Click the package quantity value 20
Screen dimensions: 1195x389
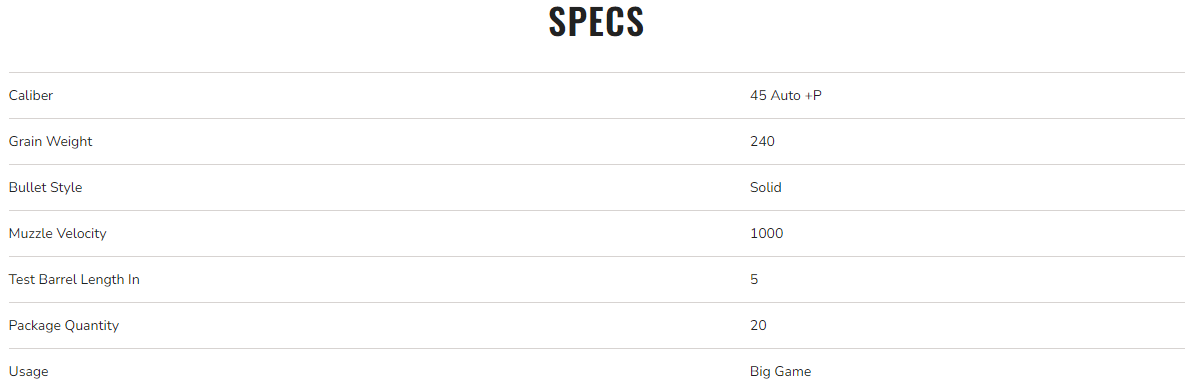coord(758,326)
